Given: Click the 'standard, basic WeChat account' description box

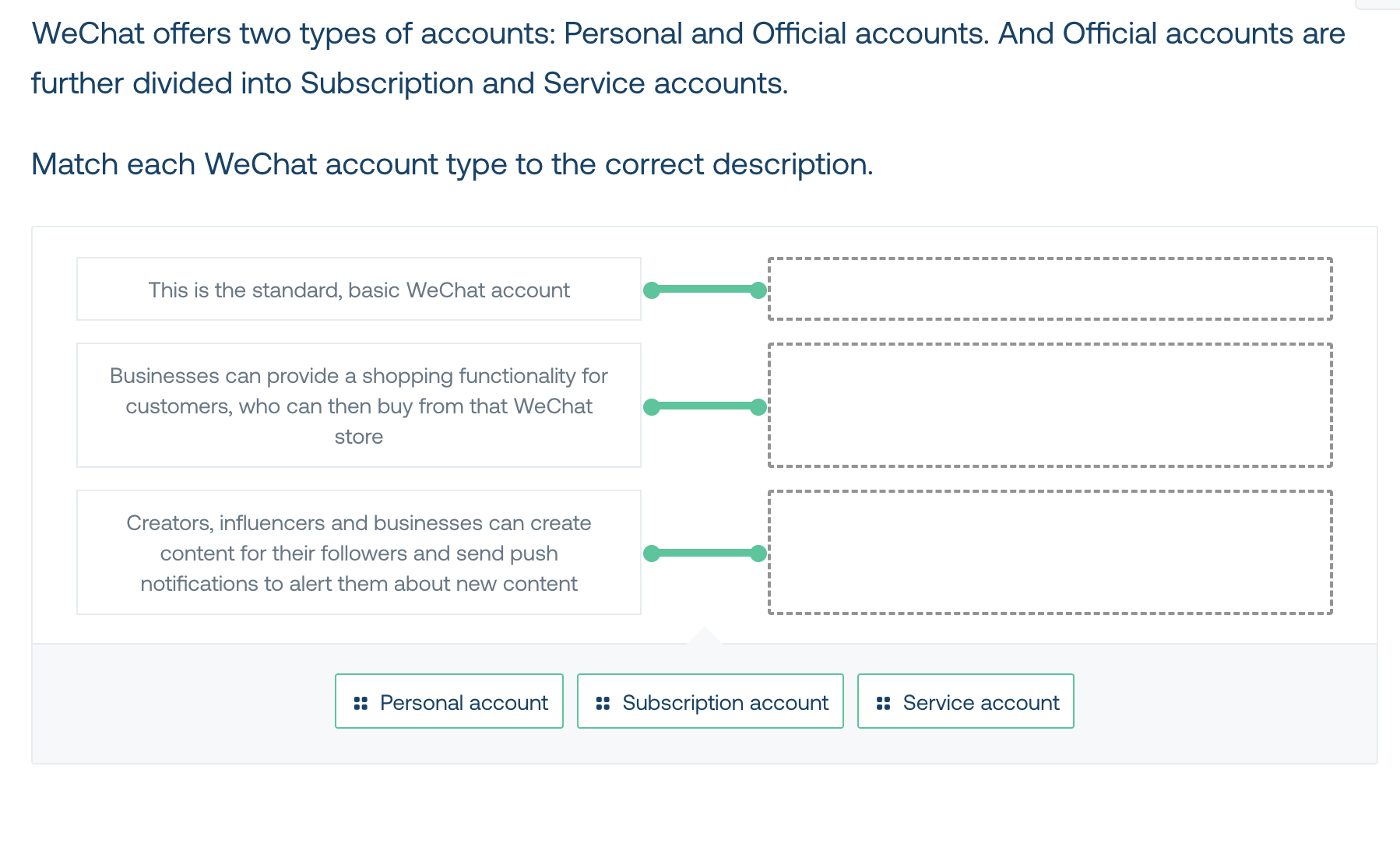Looking at the screenshot, I should tap(359, 289).
